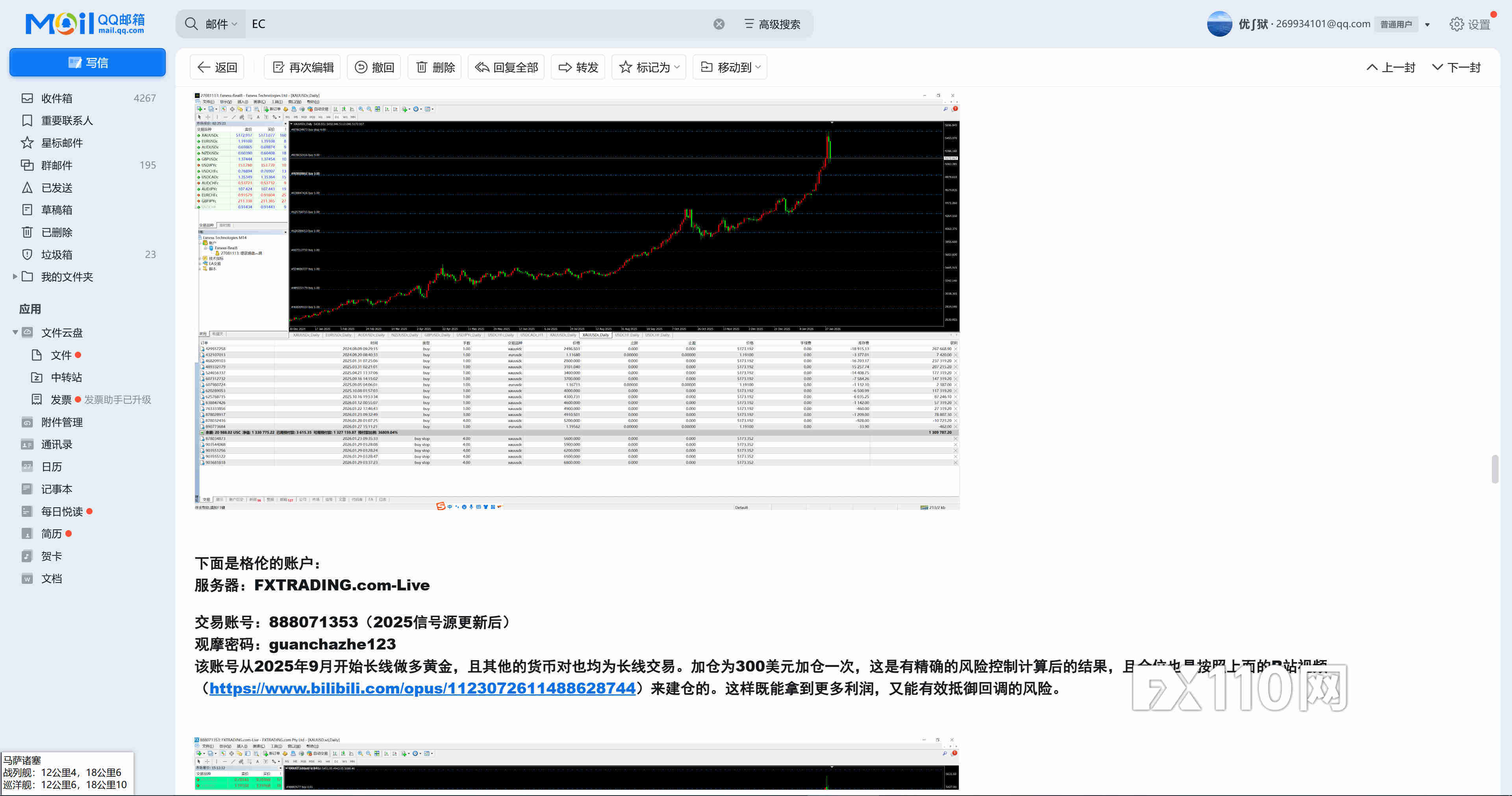Click 回复全部 to reply all
Screen dimensions: 1512x796
point(506,67)
